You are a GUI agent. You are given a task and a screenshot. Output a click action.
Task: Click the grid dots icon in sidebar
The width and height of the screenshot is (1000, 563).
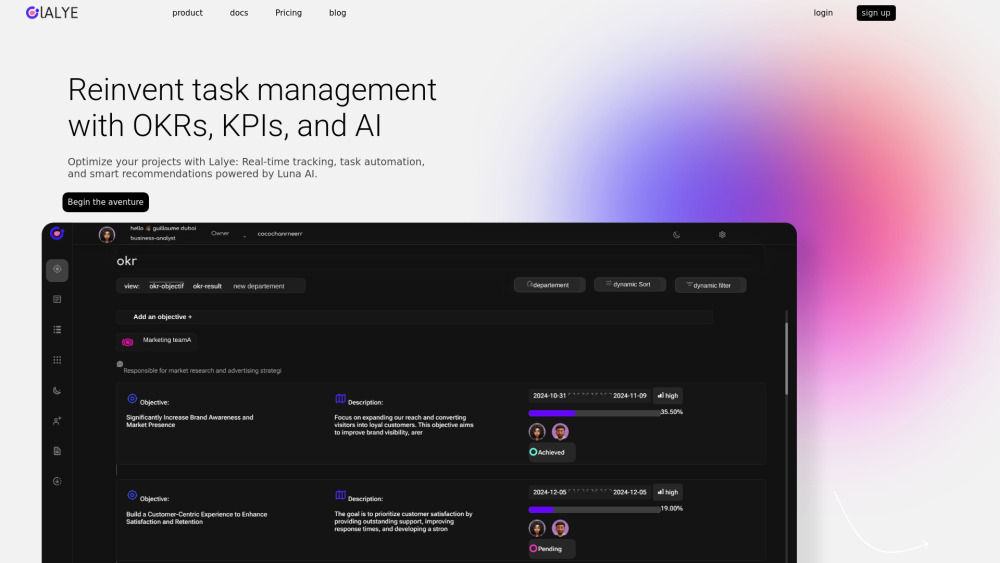(x=57, y=360)
